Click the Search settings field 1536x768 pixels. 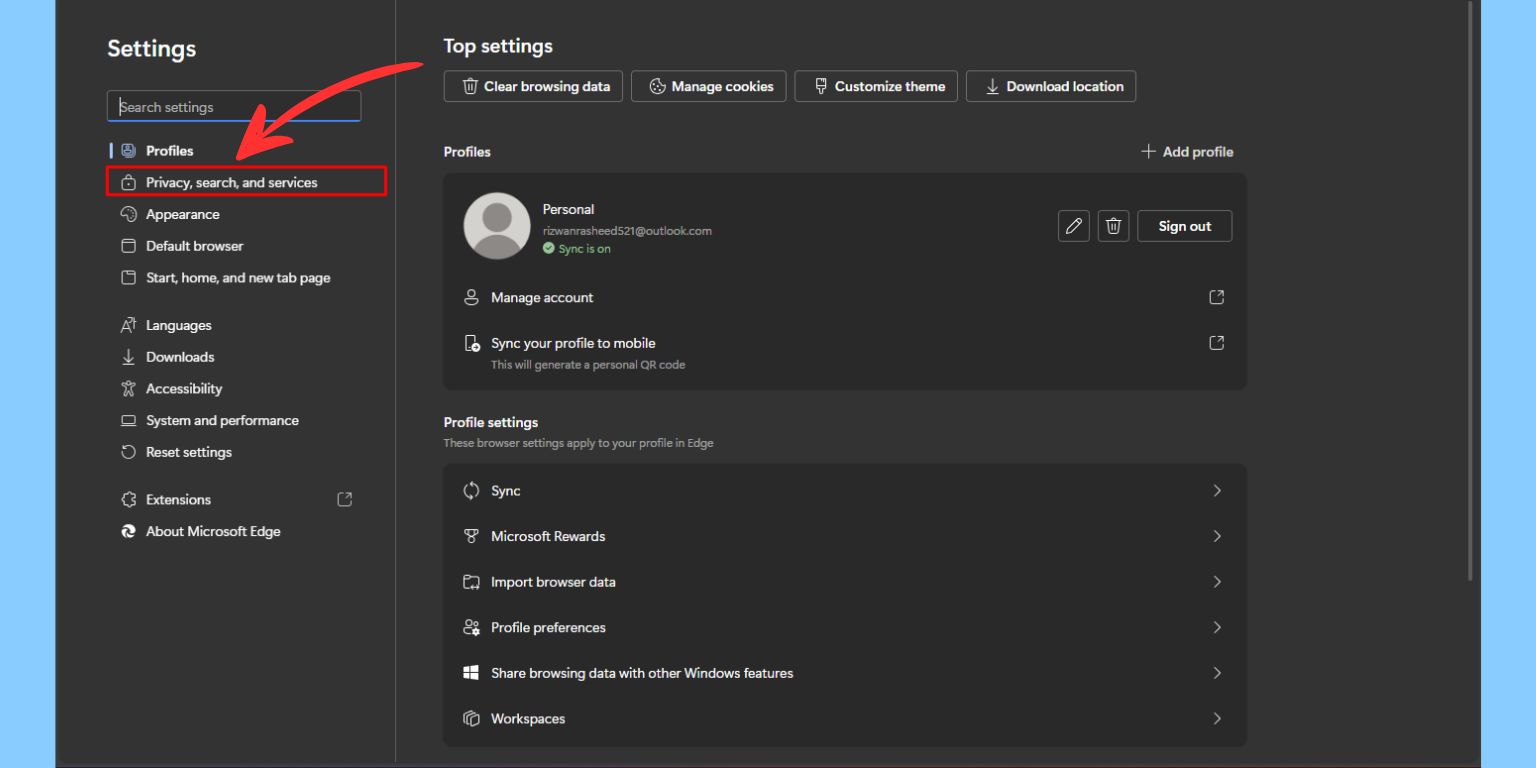pyautogui.click(x=234, y=107)
